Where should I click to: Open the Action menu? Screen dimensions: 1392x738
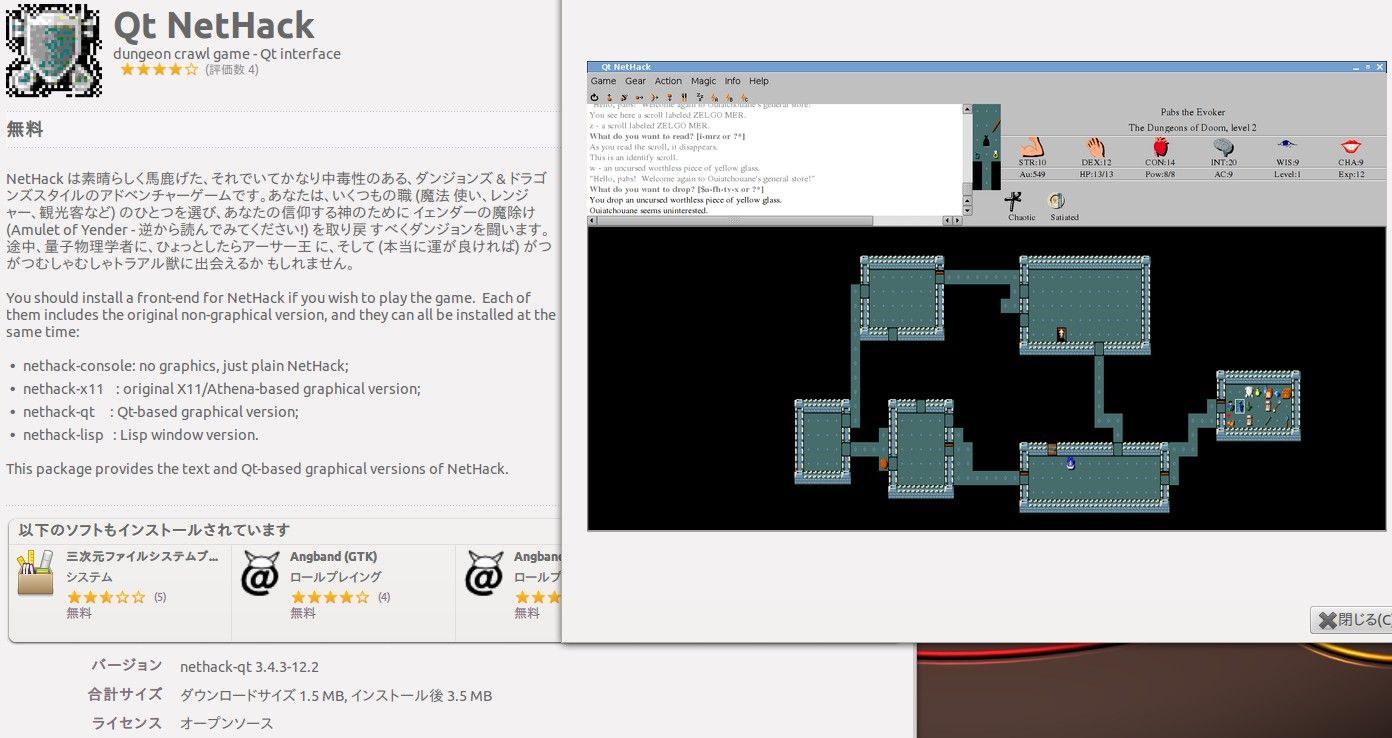point(668,81)
